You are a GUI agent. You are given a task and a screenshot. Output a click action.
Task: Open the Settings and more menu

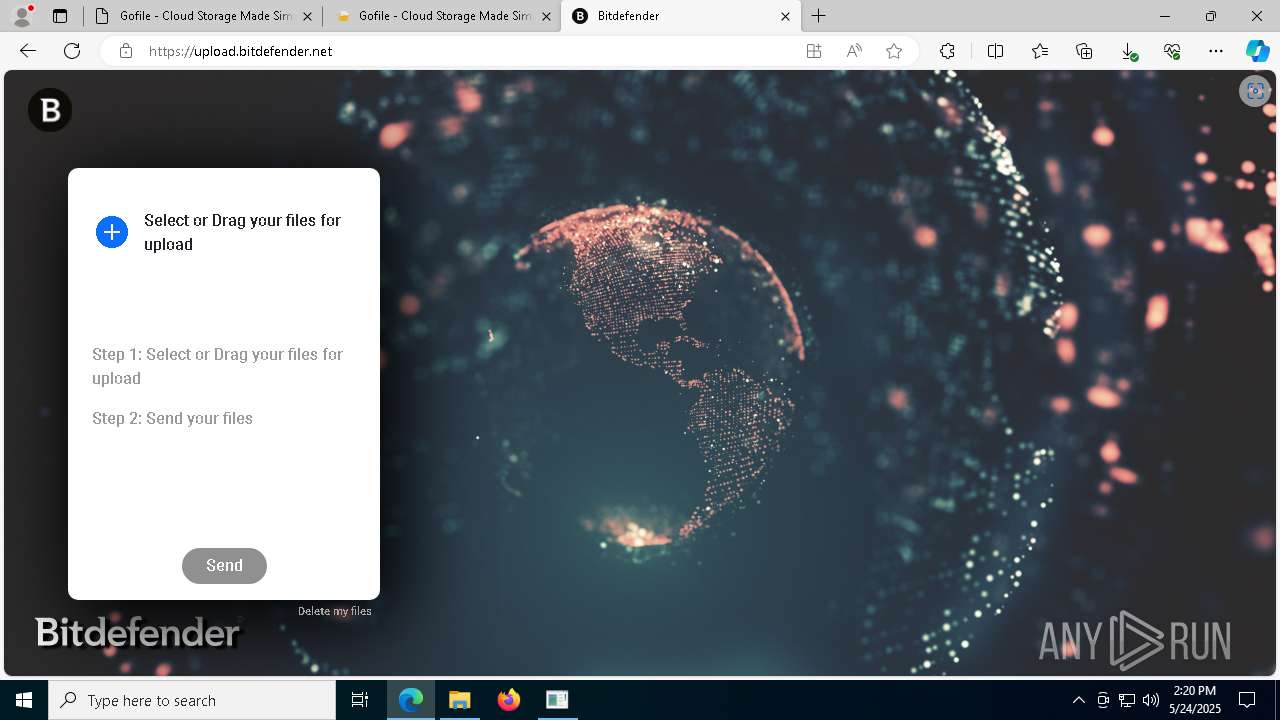coord(1216,51)
